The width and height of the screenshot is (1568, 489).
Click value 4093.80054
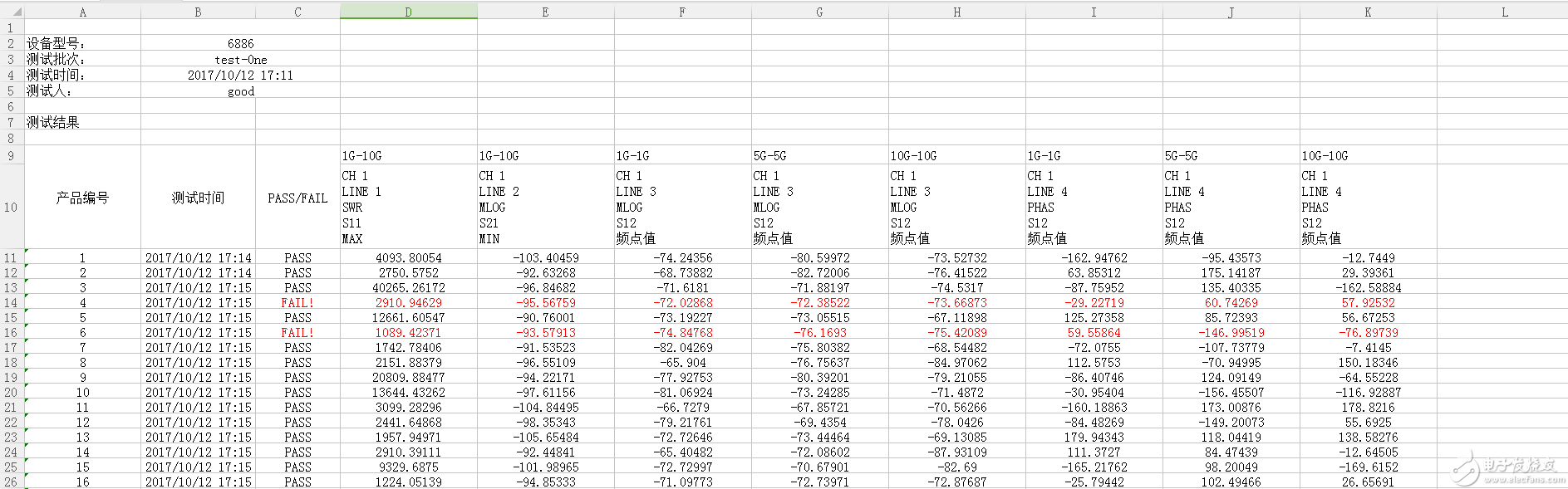click(x=408, y=258)
